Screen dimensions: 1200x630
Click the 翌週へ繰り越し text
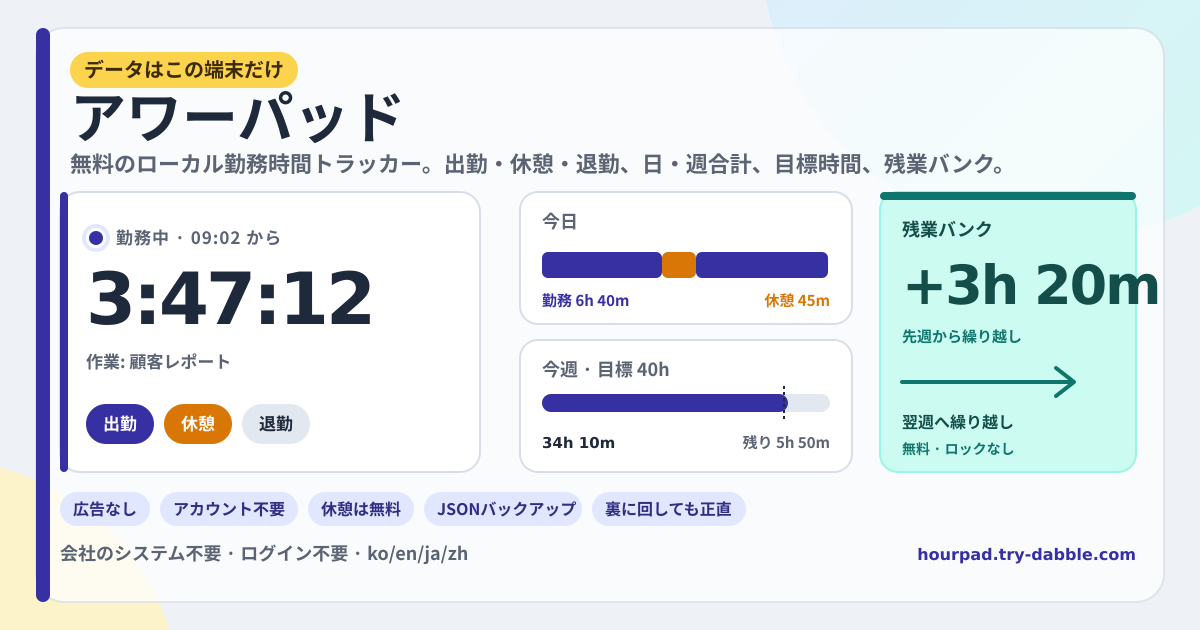point(958,422)
